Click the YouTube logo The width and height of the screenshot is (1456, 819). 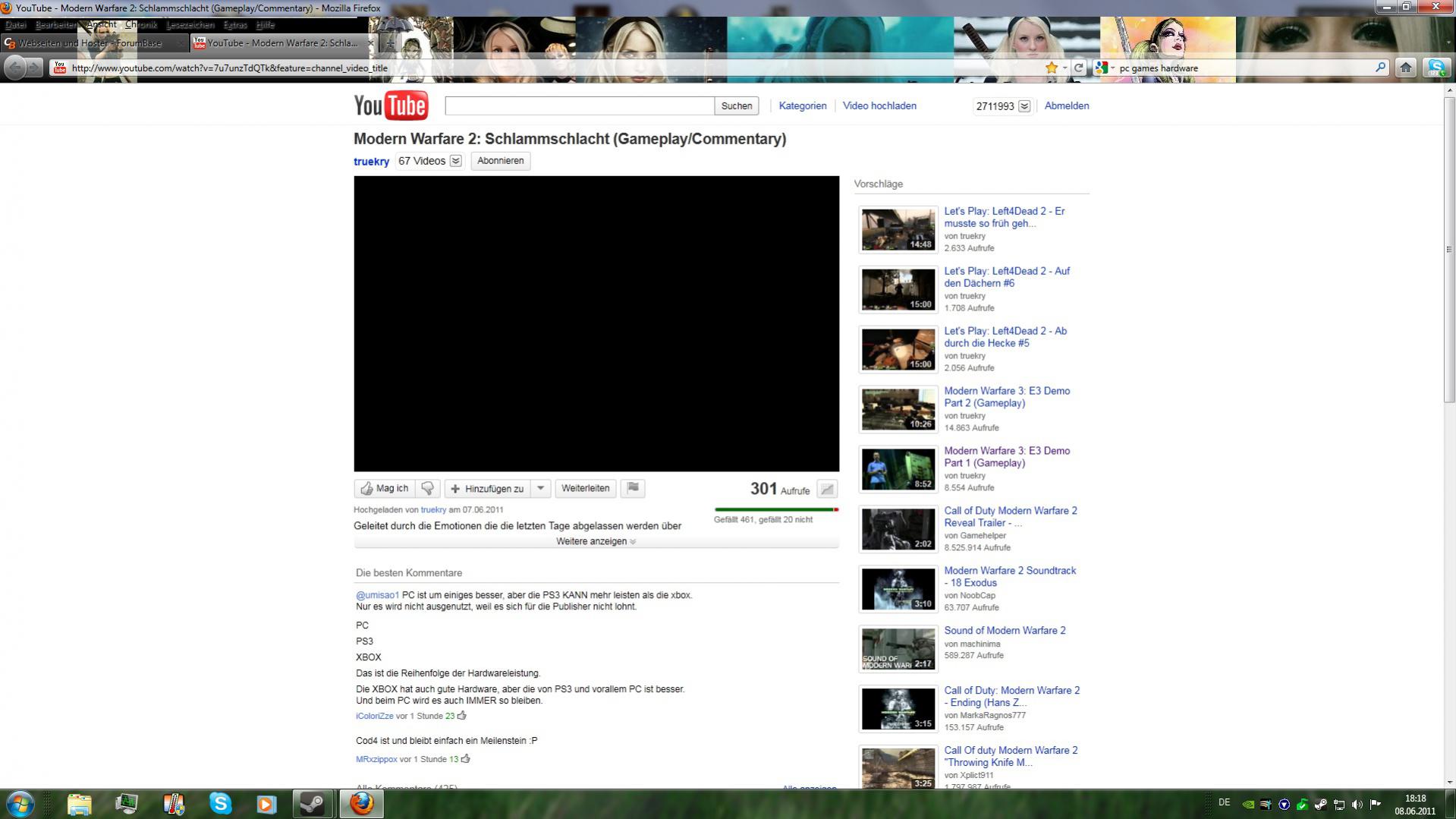tap(391, 106)
